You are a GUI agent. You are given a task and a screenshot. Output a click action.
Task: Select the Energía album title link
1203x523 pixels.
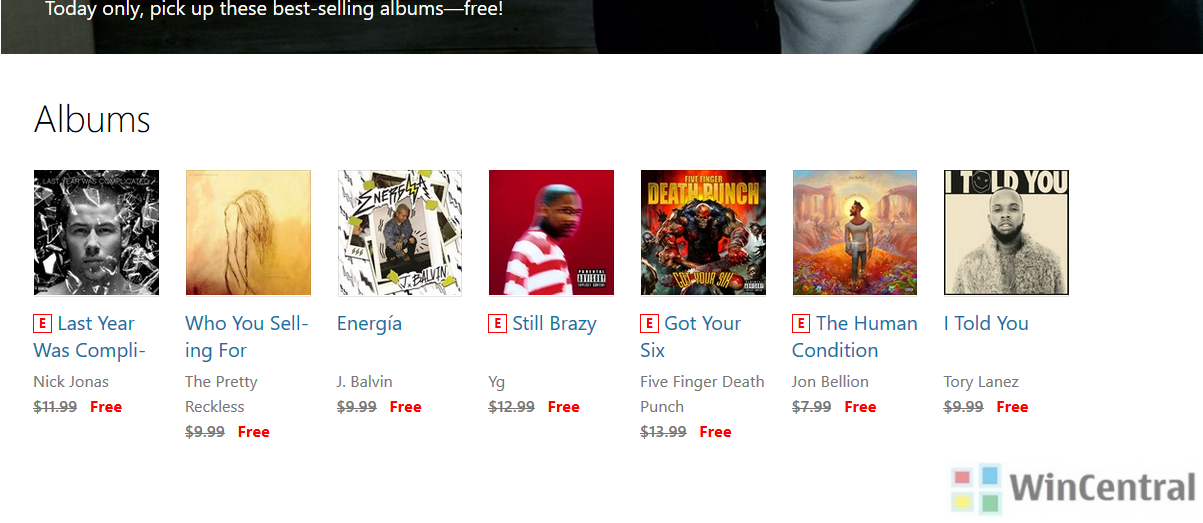[x=369, y=324]
